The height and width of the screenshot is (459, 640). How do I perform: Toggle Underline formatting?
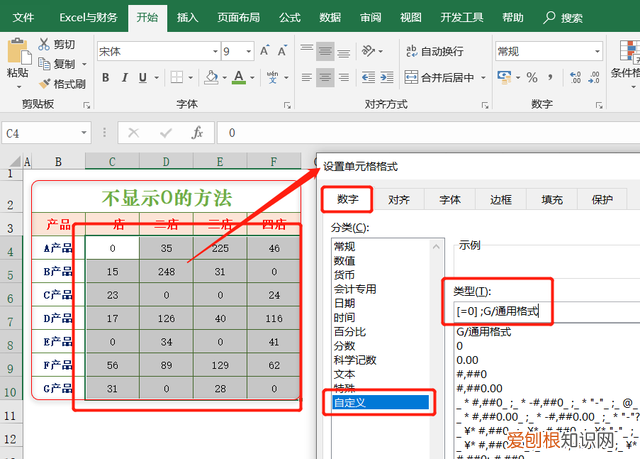pos(142,77)
